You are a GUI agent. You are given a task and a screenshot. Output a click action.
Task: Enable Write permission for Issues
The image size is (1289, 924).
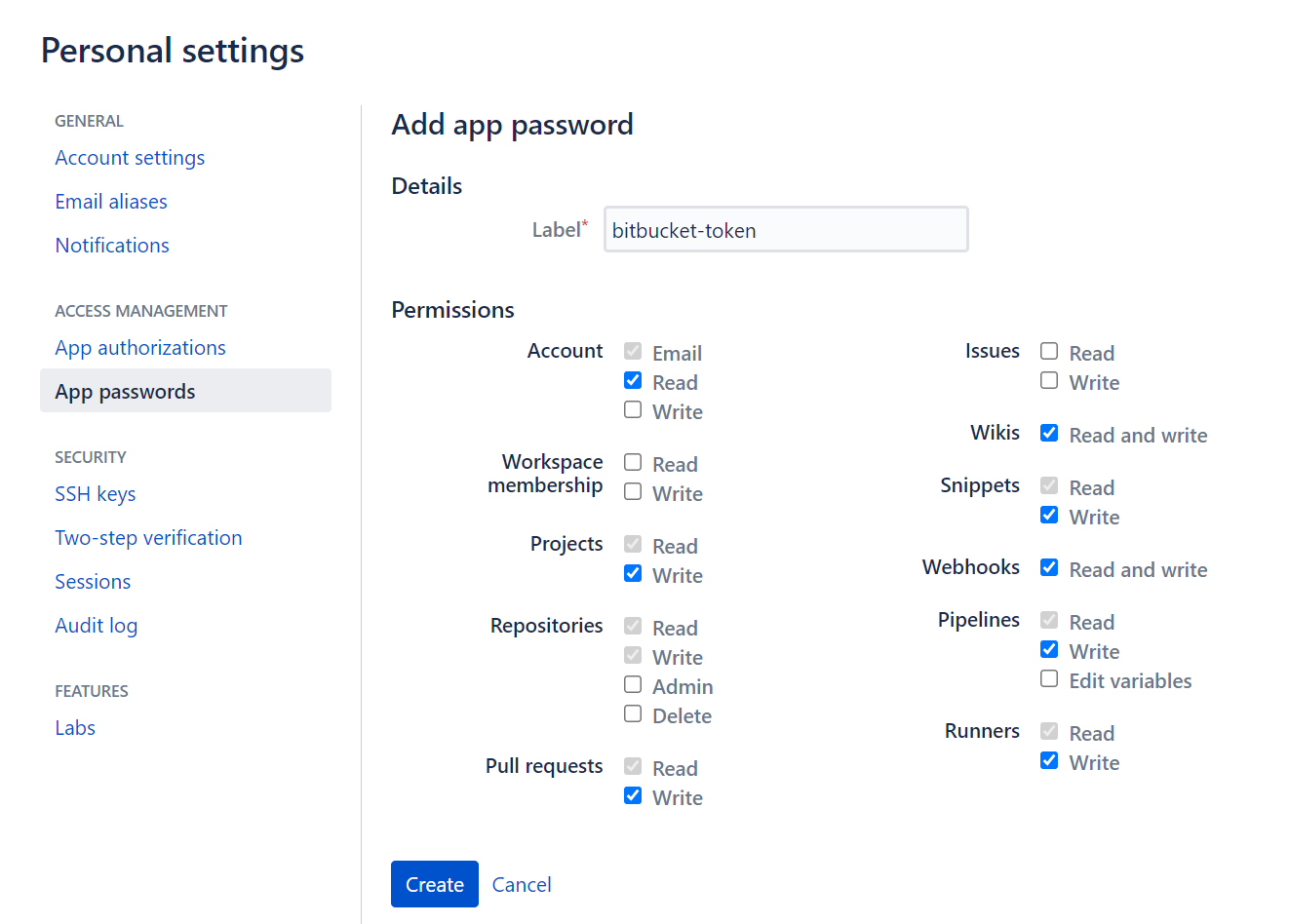click(x=1049, y=381)
